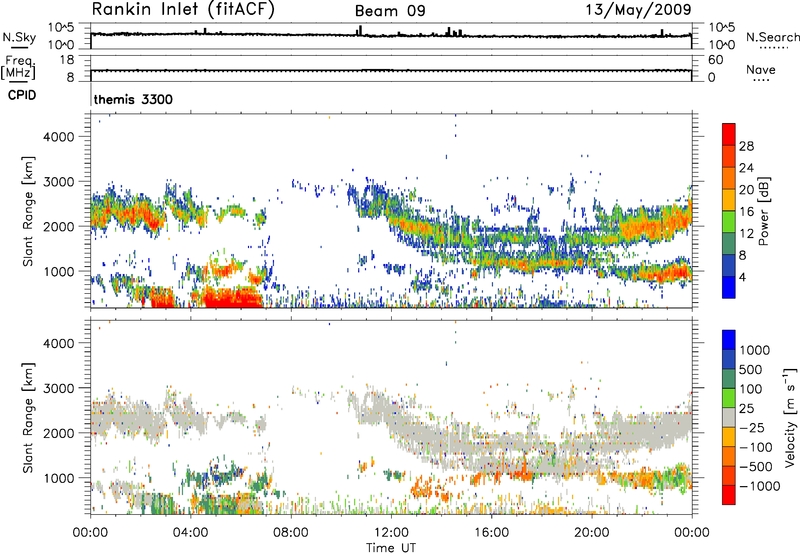800x554 pixels.
Task: Click the "-25" Velocity color bar value
Action: [x=752, y=427]
